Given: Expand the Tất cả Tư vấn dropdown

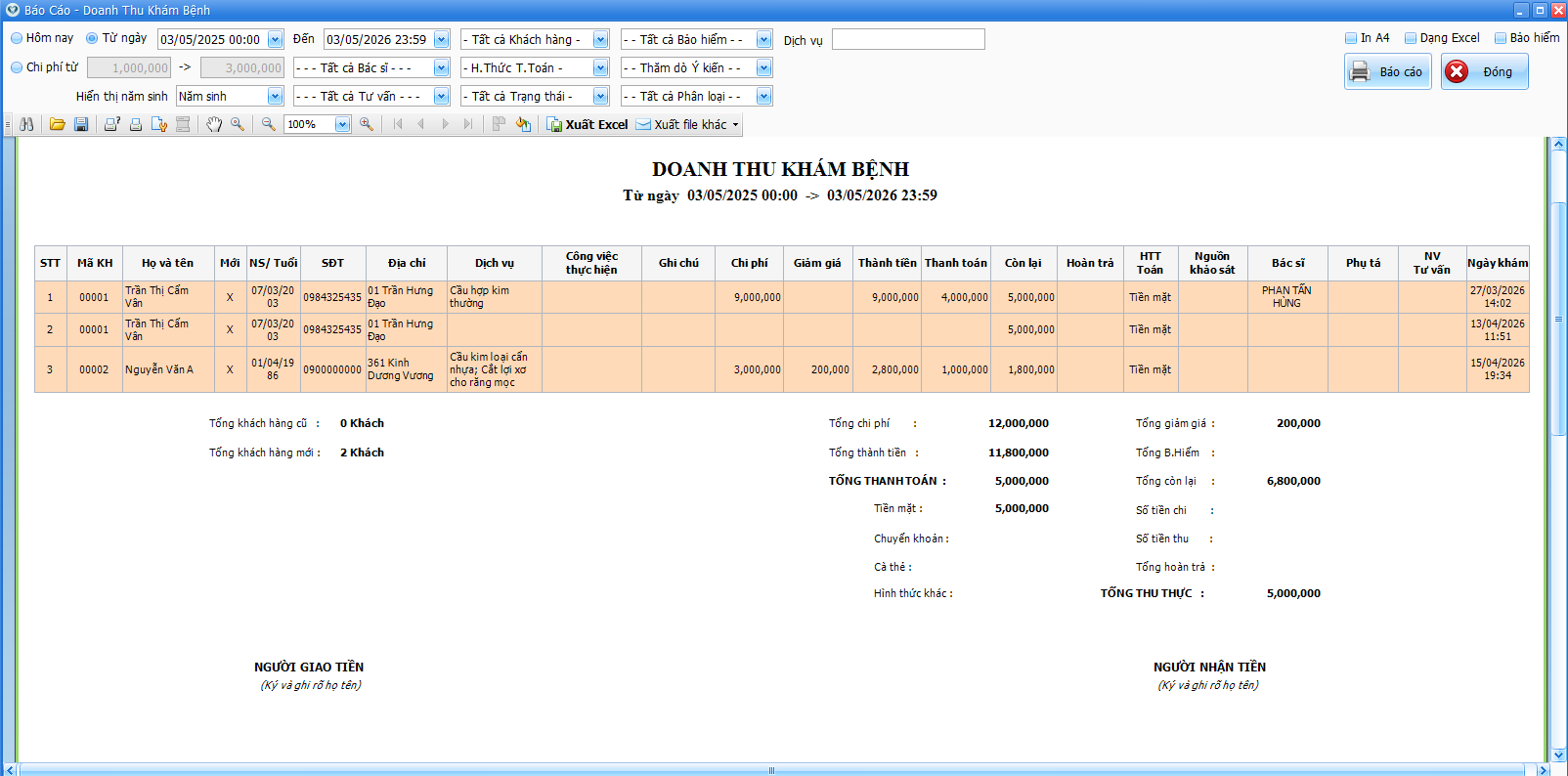Looking at the screenshot, I should click(442, 96).
